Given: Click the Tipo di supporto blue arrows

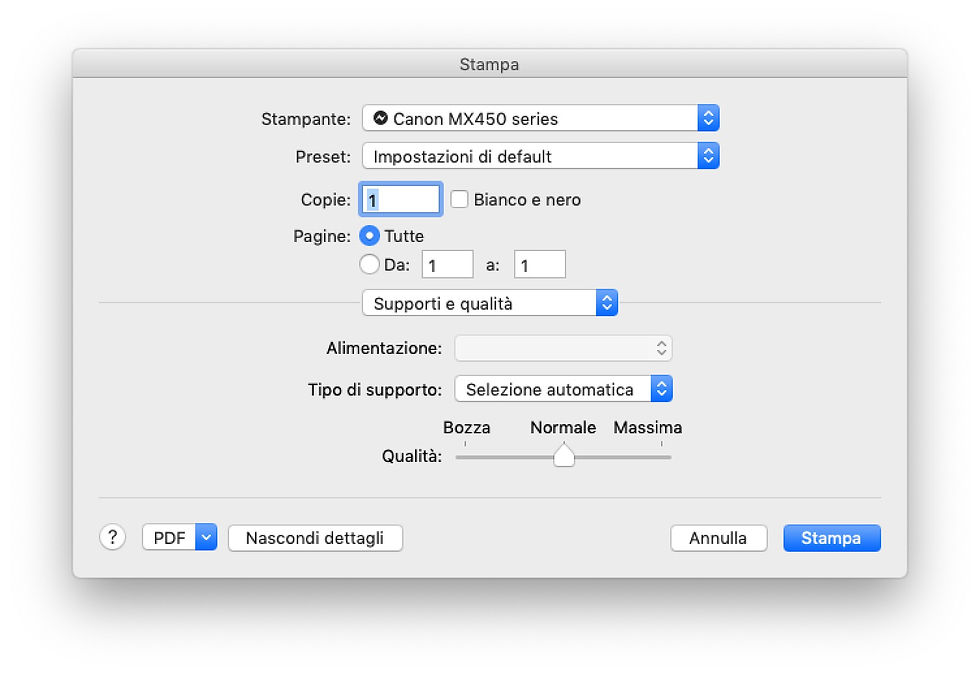Looking at the screenshot, I should (661, 389).
